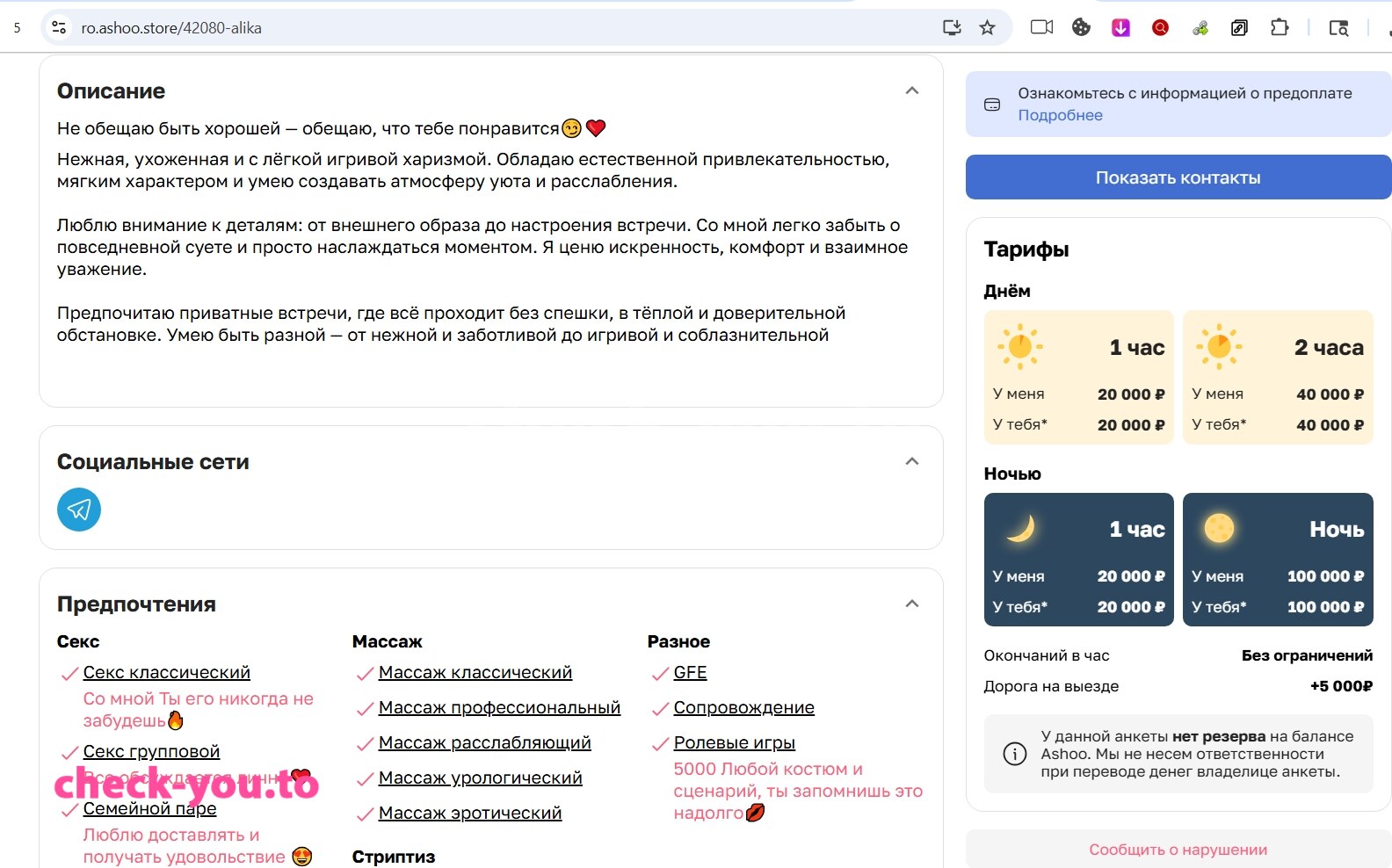
Task: Click the Без ограничений value
Action: click(x=1307, y=655)
